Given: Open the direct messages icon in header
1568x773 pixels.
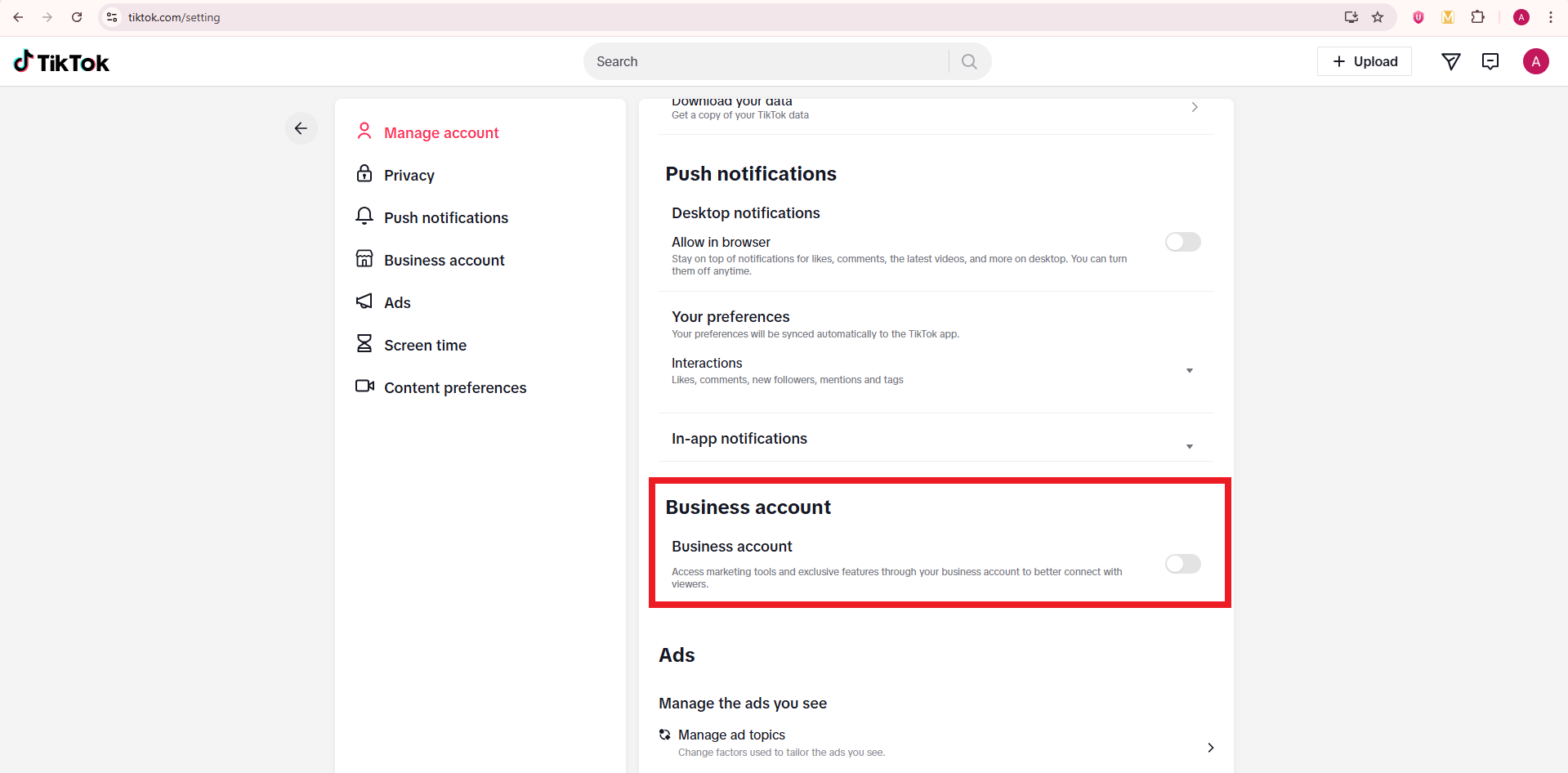Looking at the screenshot, I should point(1490,61).
